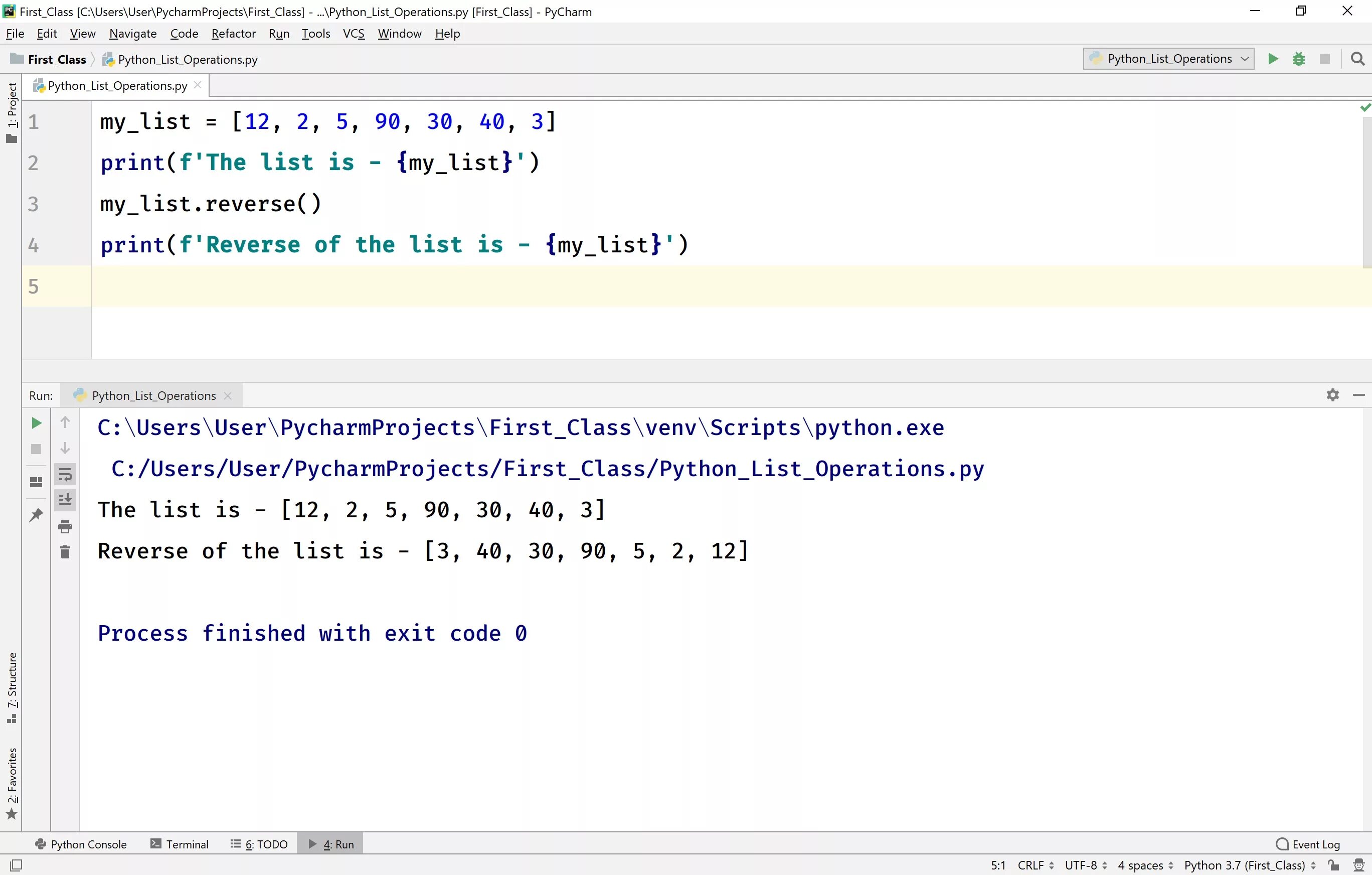Switch to the Terminal tool window tab
Image resolution: width=1372 pixels, height=875 pixels.
[180, 844]
